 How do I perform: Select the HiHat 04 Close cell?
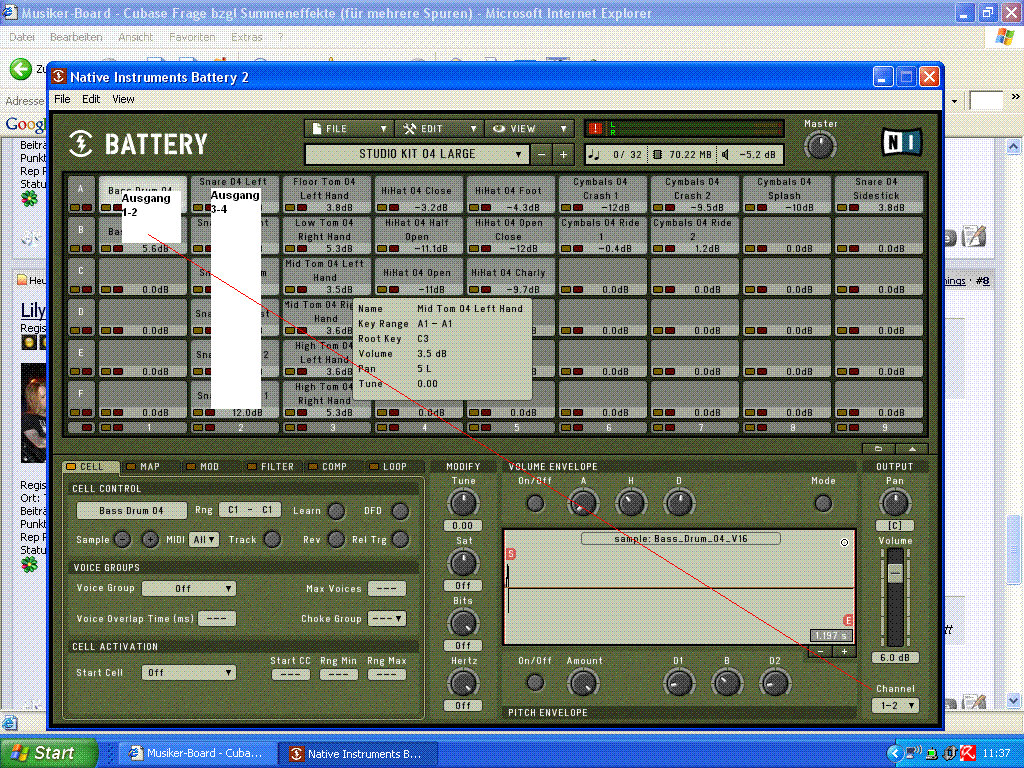point(417,194)
